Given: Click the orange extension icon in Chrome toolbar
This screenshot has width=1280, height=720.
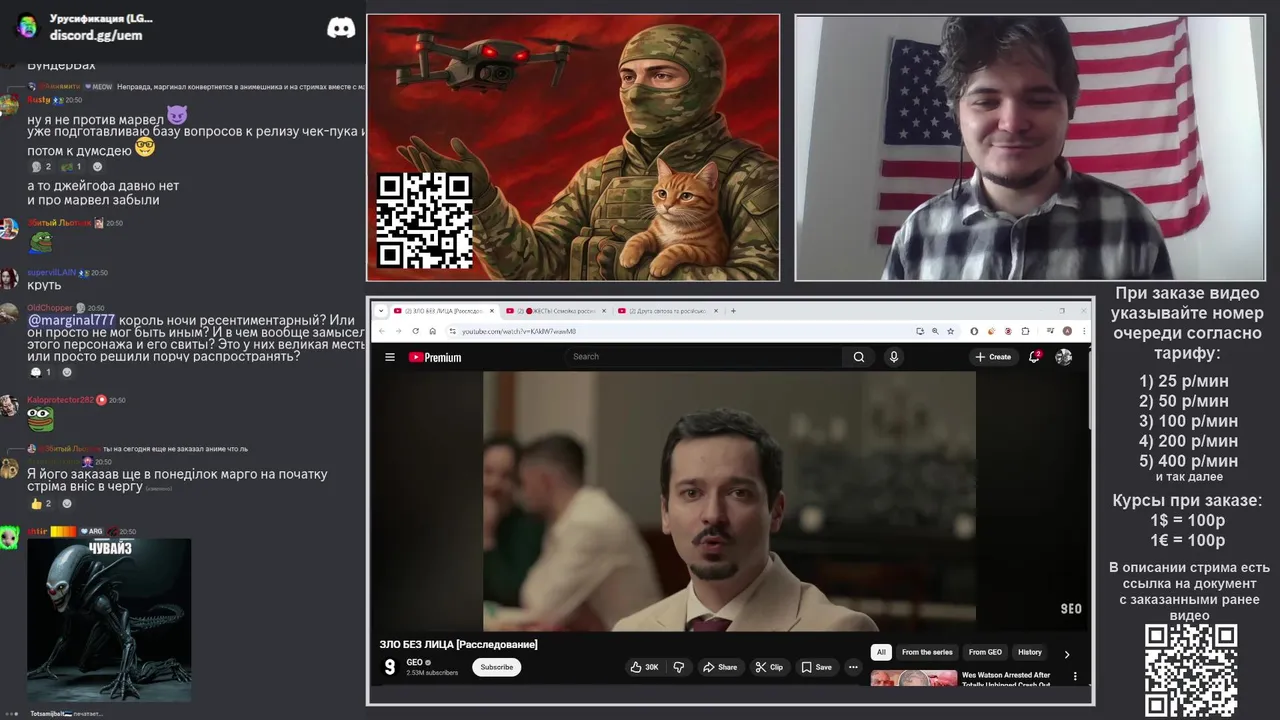Looking at the screenshot, I should point(991,331).
